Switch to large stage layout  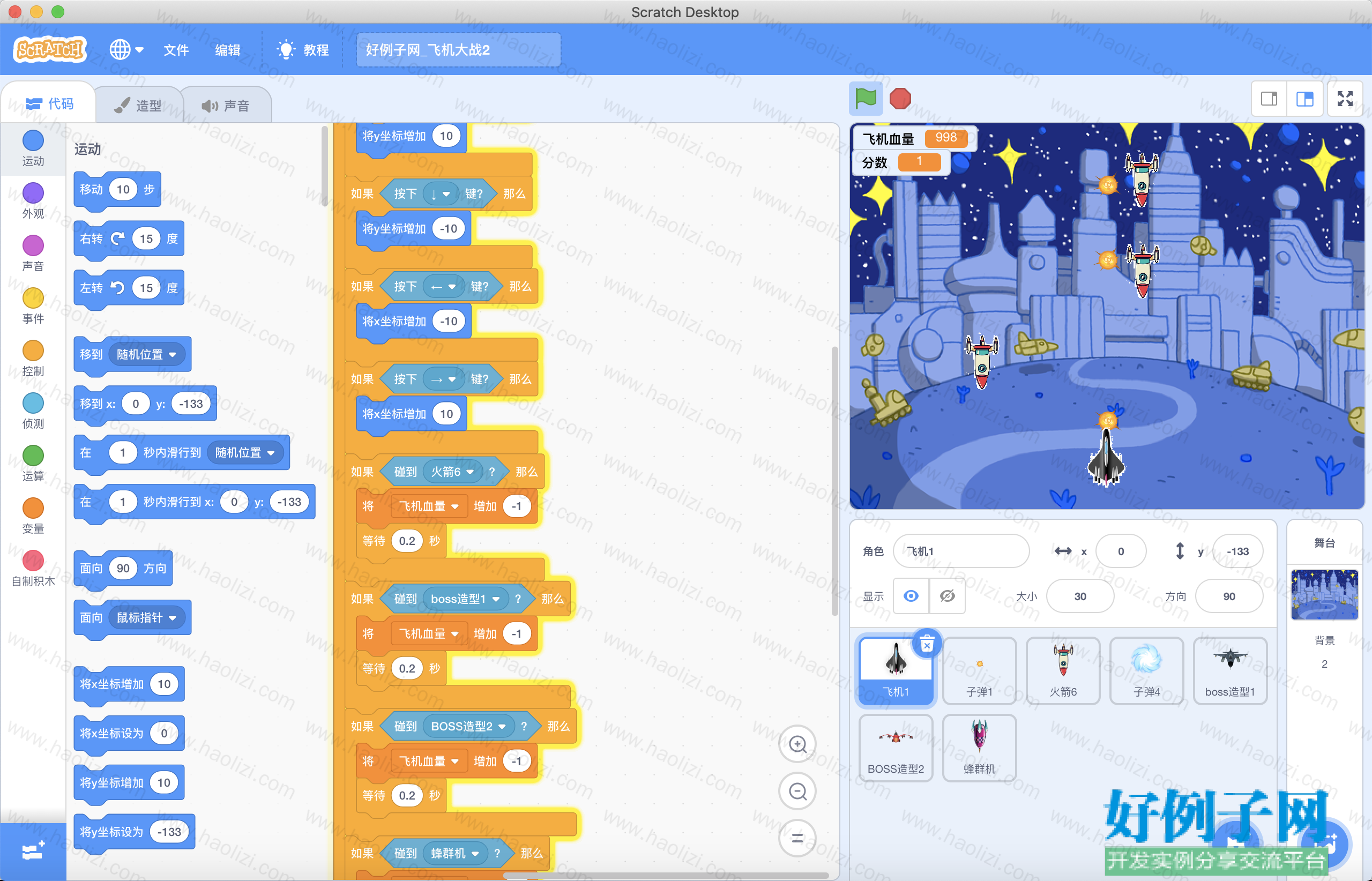click(1304, 99)
